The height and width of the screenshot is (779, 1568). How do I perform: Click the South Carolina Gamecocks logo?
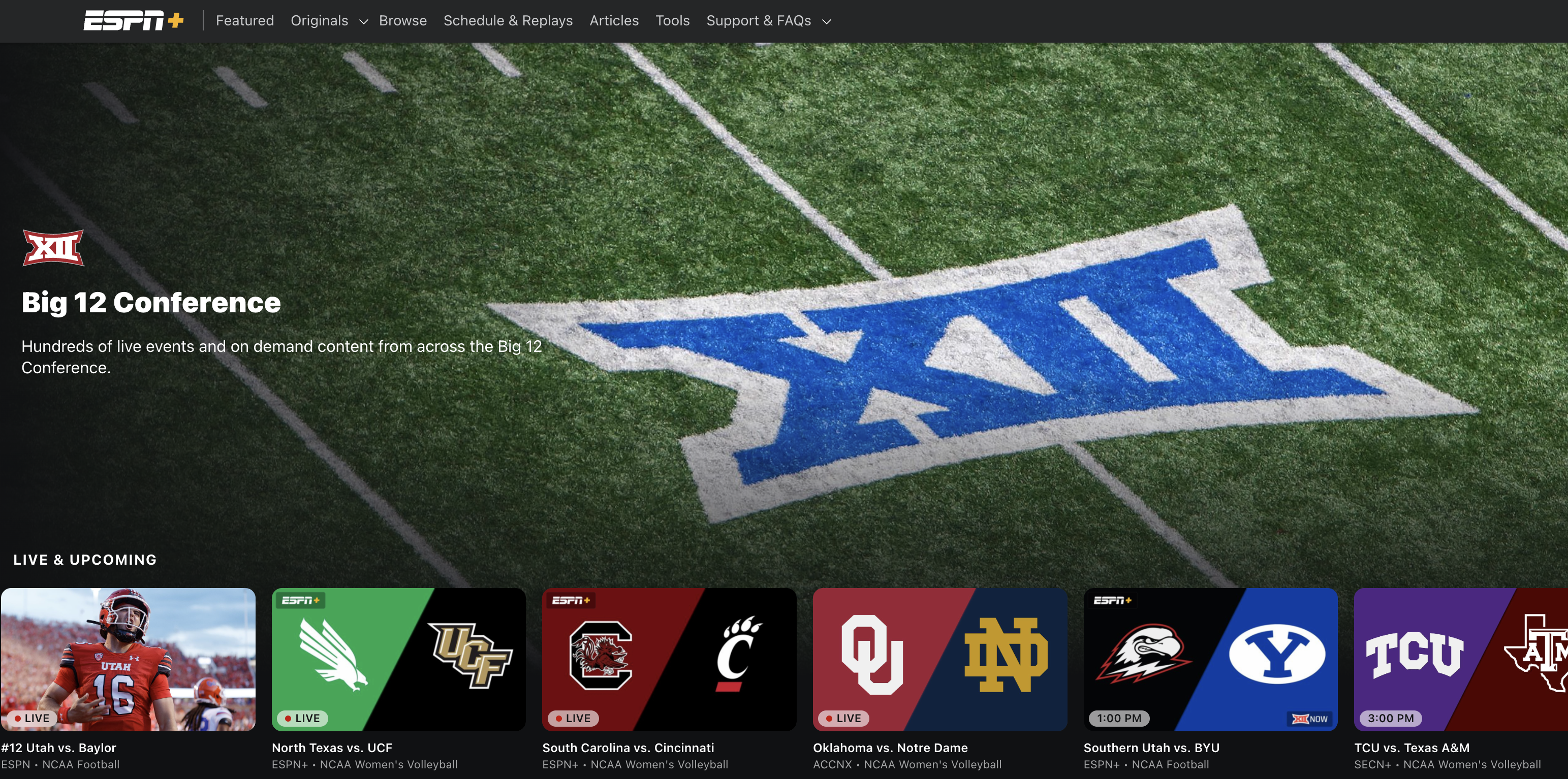click(601, 656)
